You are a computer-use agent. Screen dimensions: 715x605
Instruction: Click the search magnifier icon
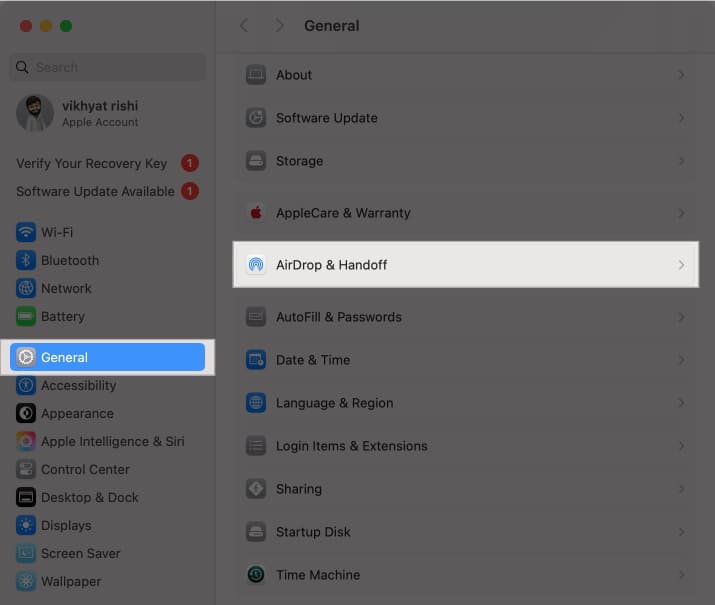click(x=22, y=67)
